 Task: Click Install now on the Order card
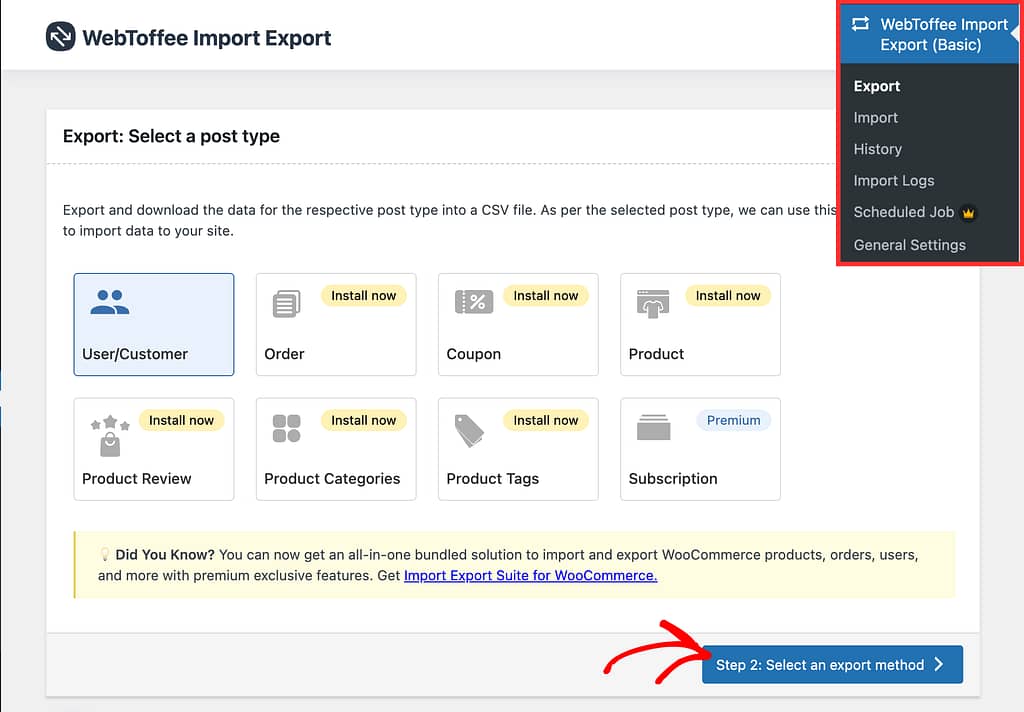(363, 295)
